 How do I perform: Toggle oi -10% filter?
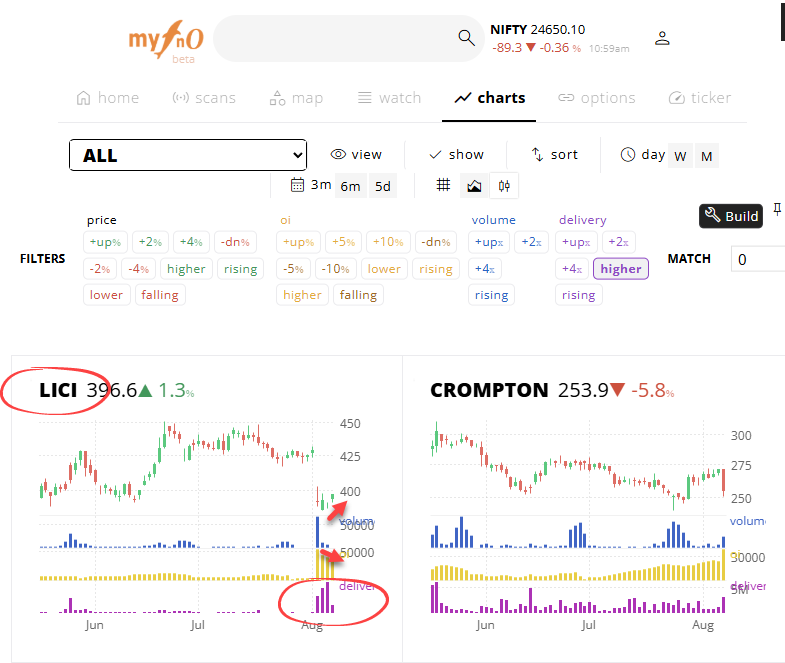(335, 269)
